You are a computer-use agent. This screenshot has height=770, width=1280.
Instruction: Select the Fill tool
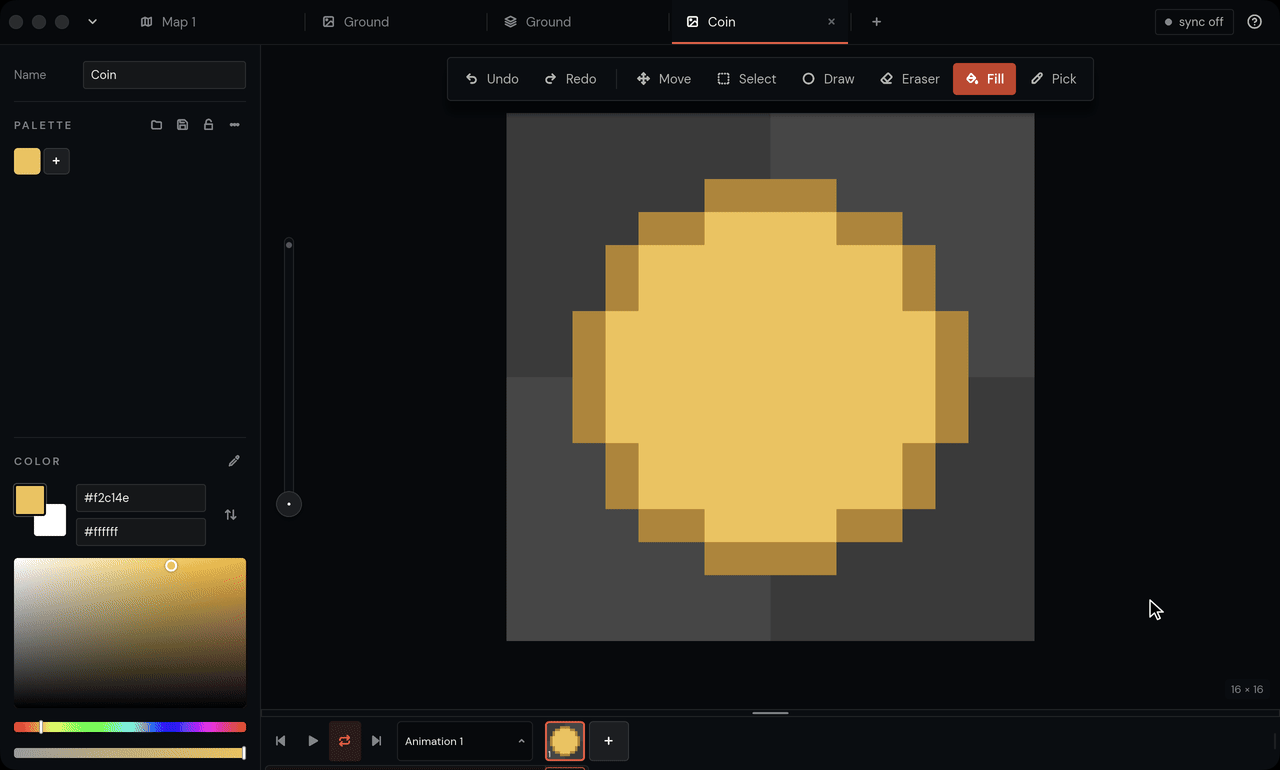click(984, 79)
